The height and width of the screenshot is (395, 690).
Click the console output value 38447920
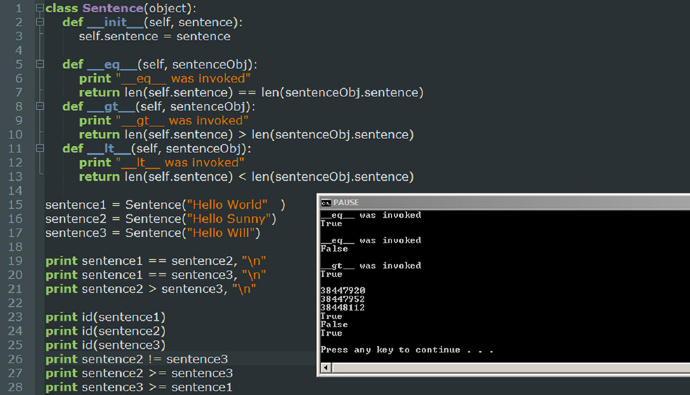click(x=343, y=291)
